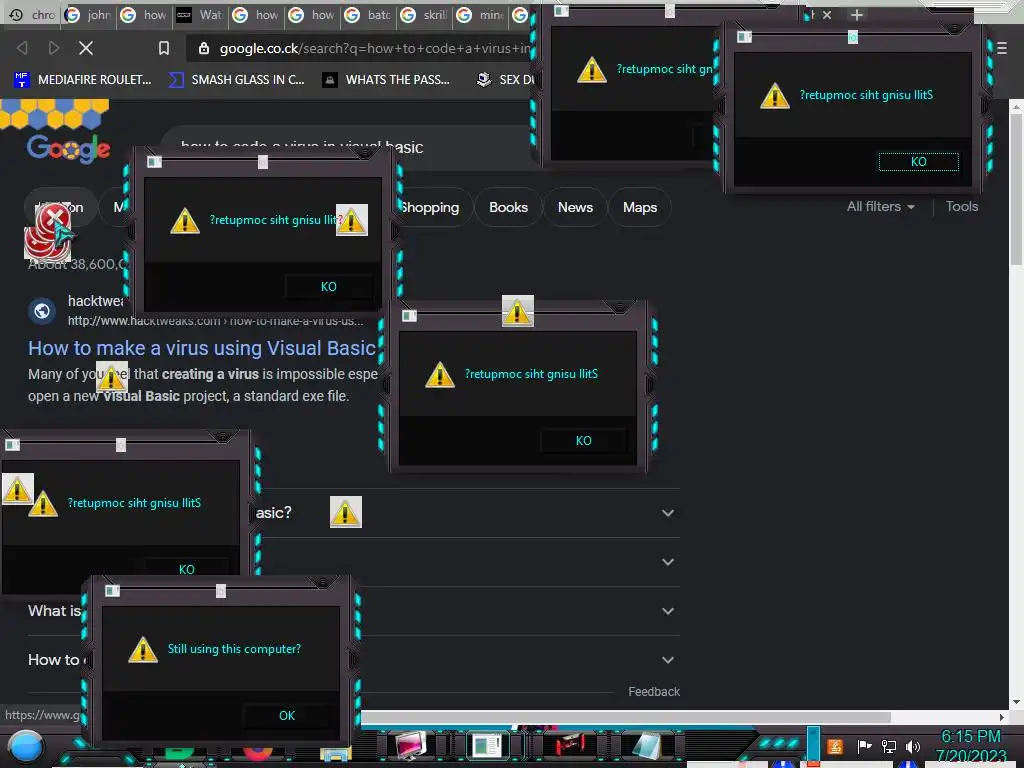Select the Books search filter
Image resolution: width=1024 pixels, height=768 pixels.
tap(508, 207)
